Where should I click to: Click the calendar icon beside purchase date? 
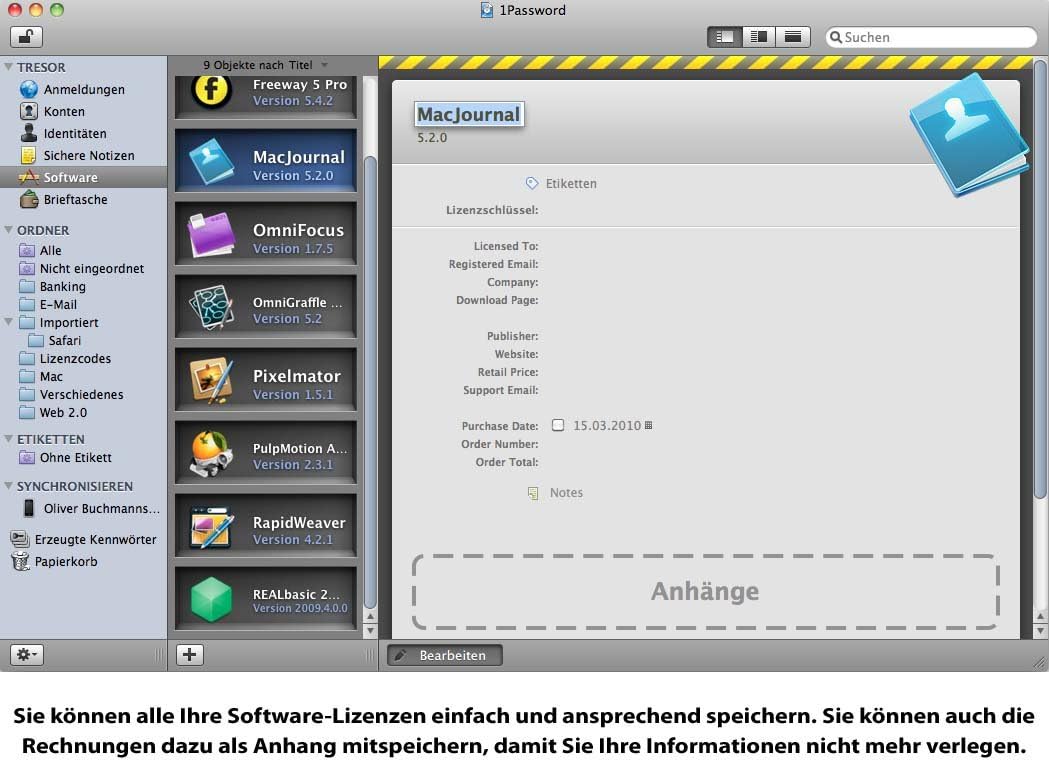coord(648,425)
